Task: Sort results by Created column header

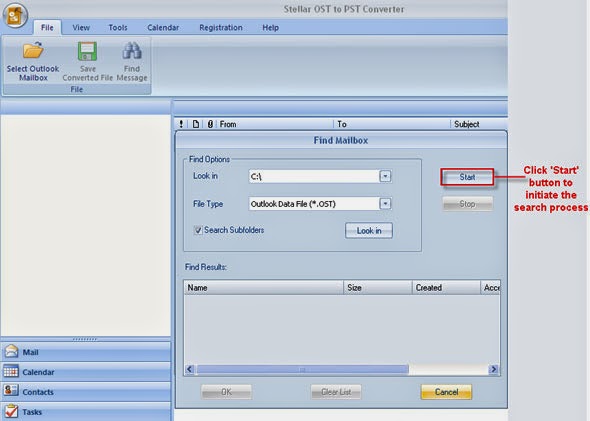Action: click(446, 287)
